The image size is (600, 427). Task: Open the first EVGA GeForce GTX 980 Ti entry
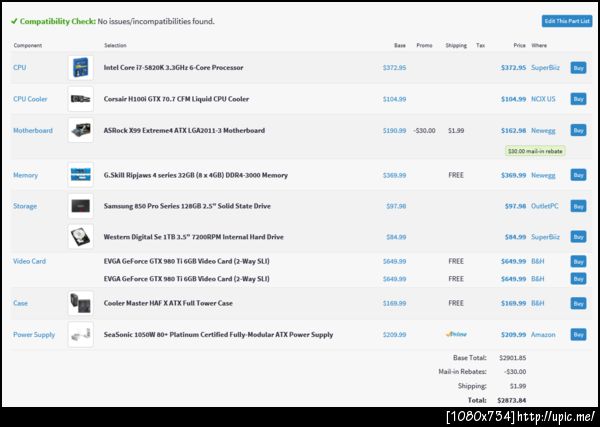pos(186,261)
